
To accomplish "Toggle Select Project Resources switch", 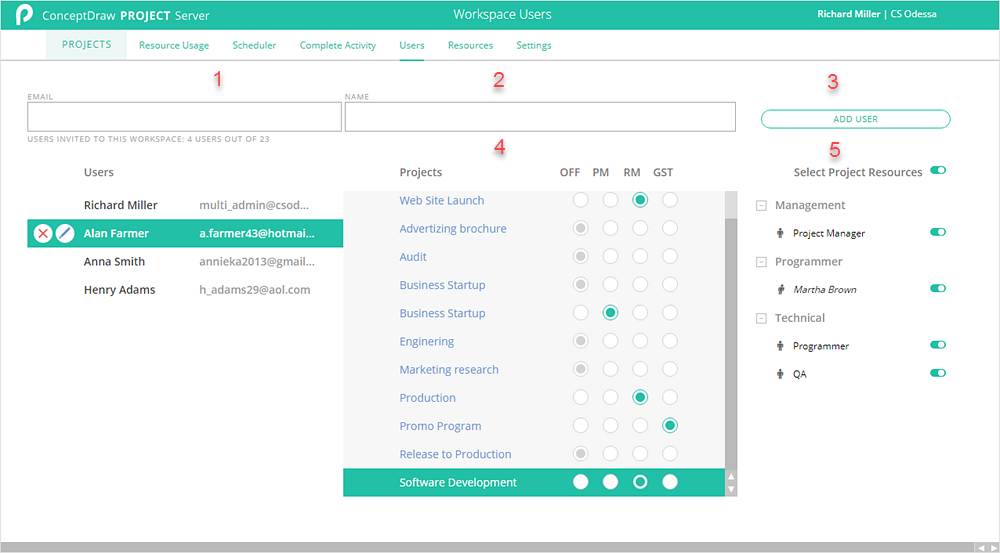I will pos(938,170).
